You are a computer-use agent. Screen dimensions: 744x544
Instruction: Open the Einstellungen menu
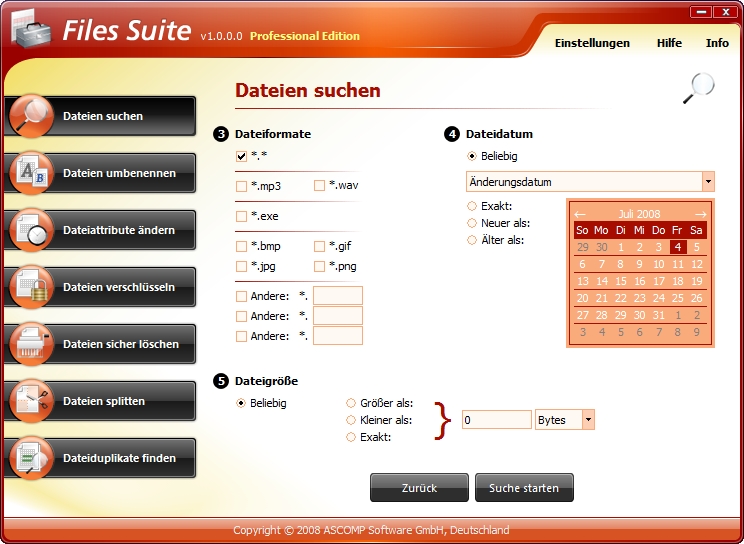tap(592, 43)
